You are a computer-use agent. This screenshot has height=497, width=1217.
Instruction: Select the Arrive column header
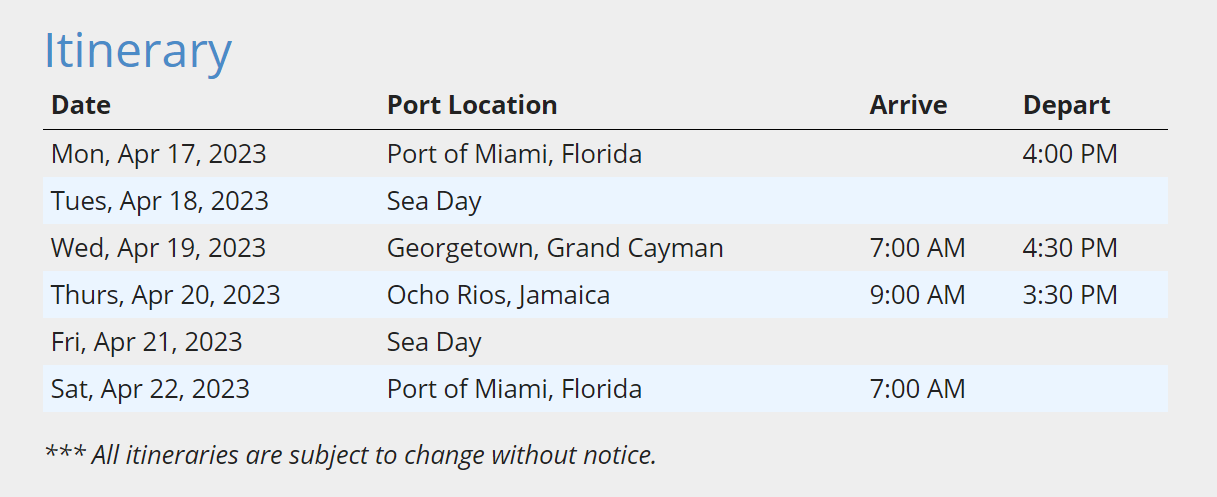tap(908, 105)
